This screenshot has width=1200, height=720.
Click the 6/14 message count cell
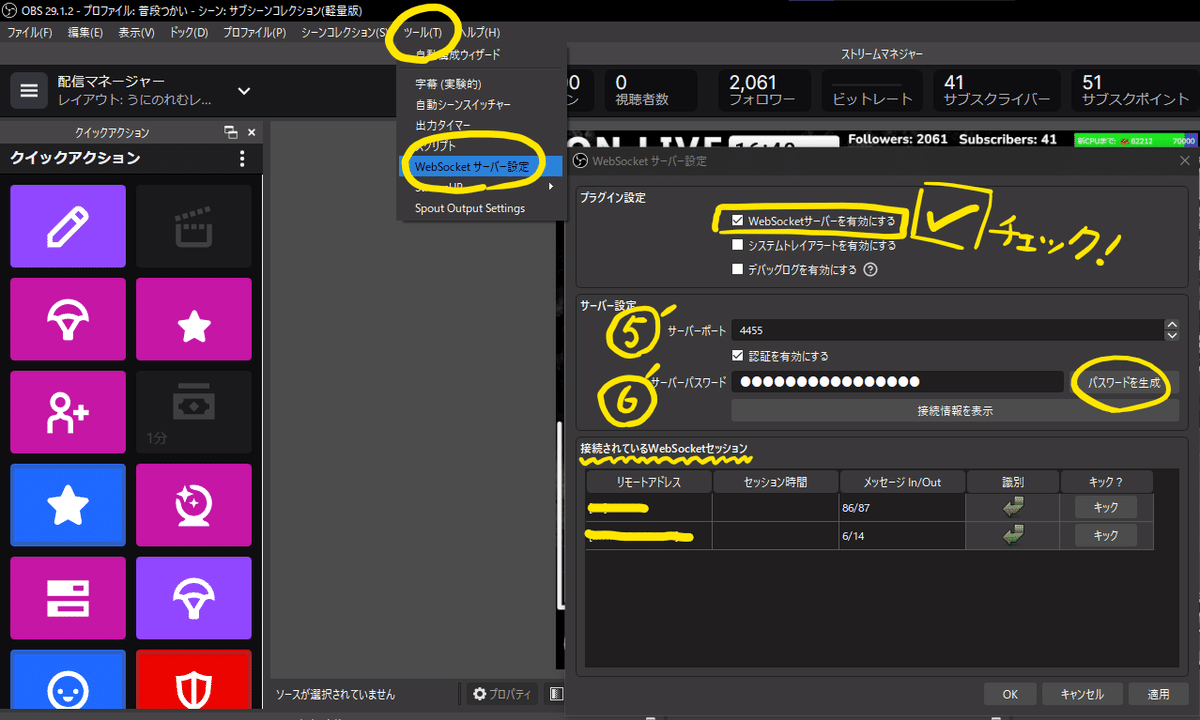click(902, 535)
